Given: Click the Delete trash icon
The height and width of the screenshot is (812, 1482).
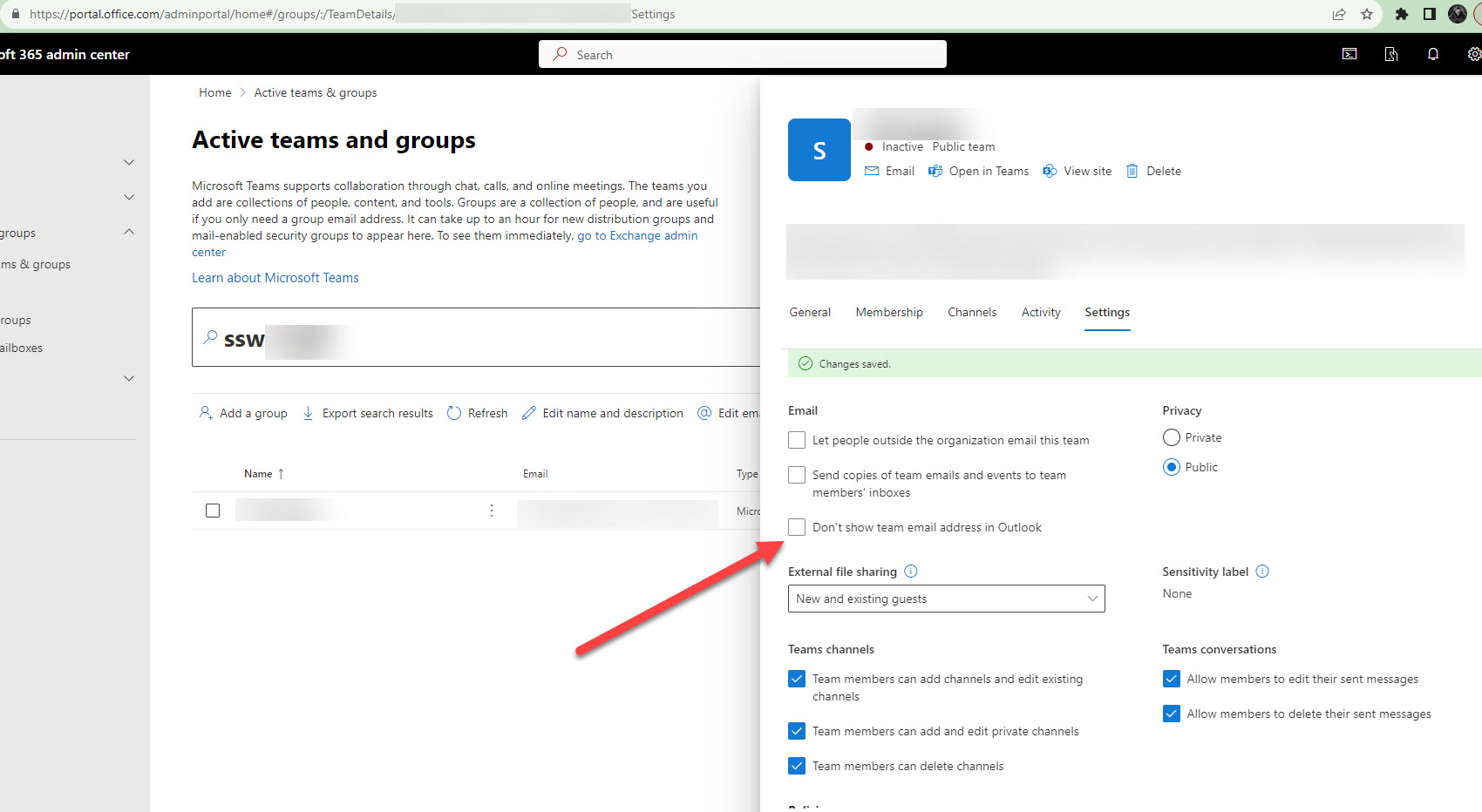Looking at the screenshot, I should (1132, 171).
